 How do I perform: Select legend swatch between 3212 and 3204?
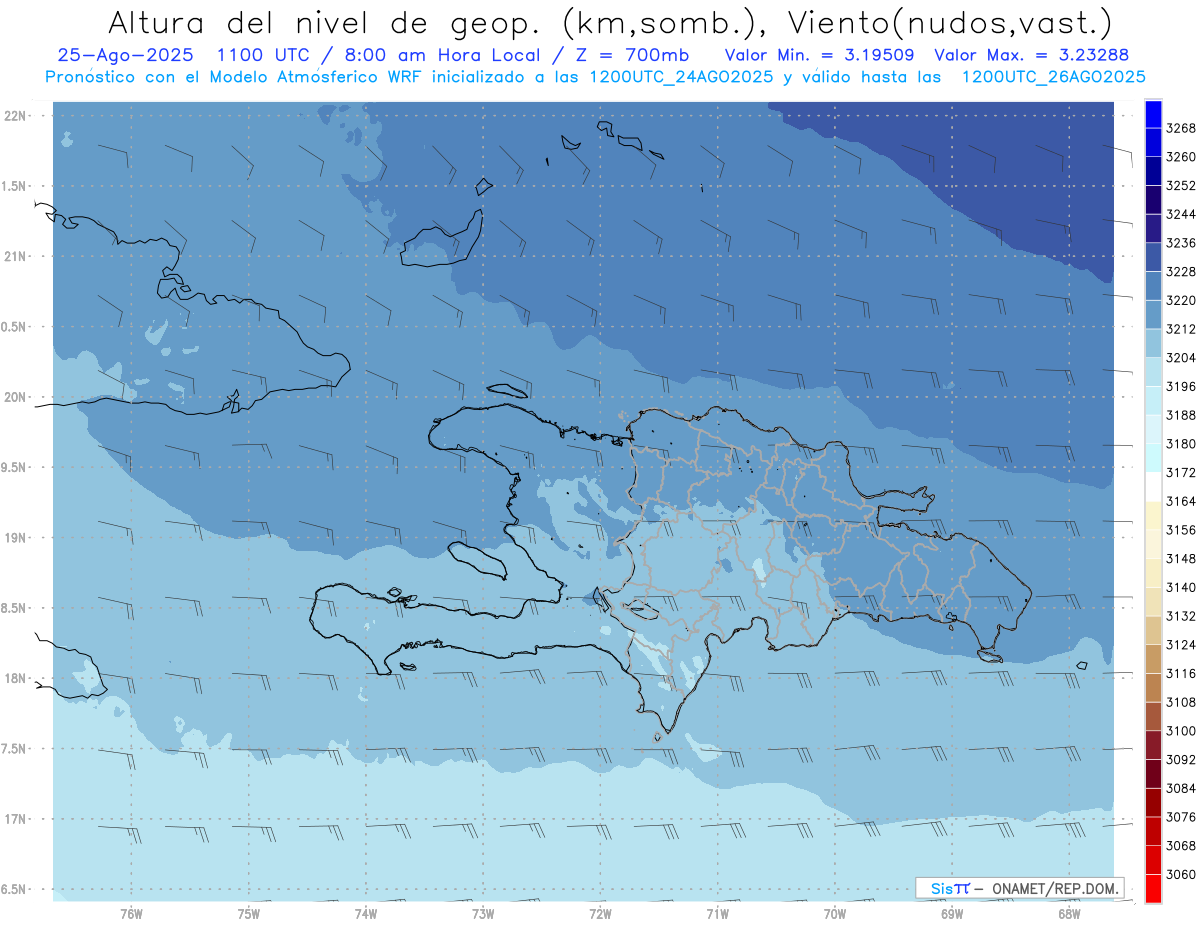1153,343
